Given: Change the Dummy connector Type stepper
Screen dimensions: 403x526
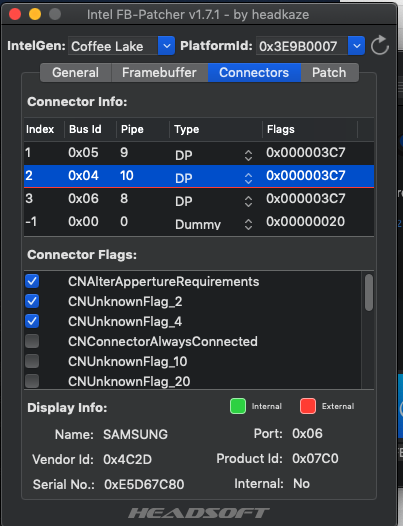Looking at the screenshot, I should [248, 224].
